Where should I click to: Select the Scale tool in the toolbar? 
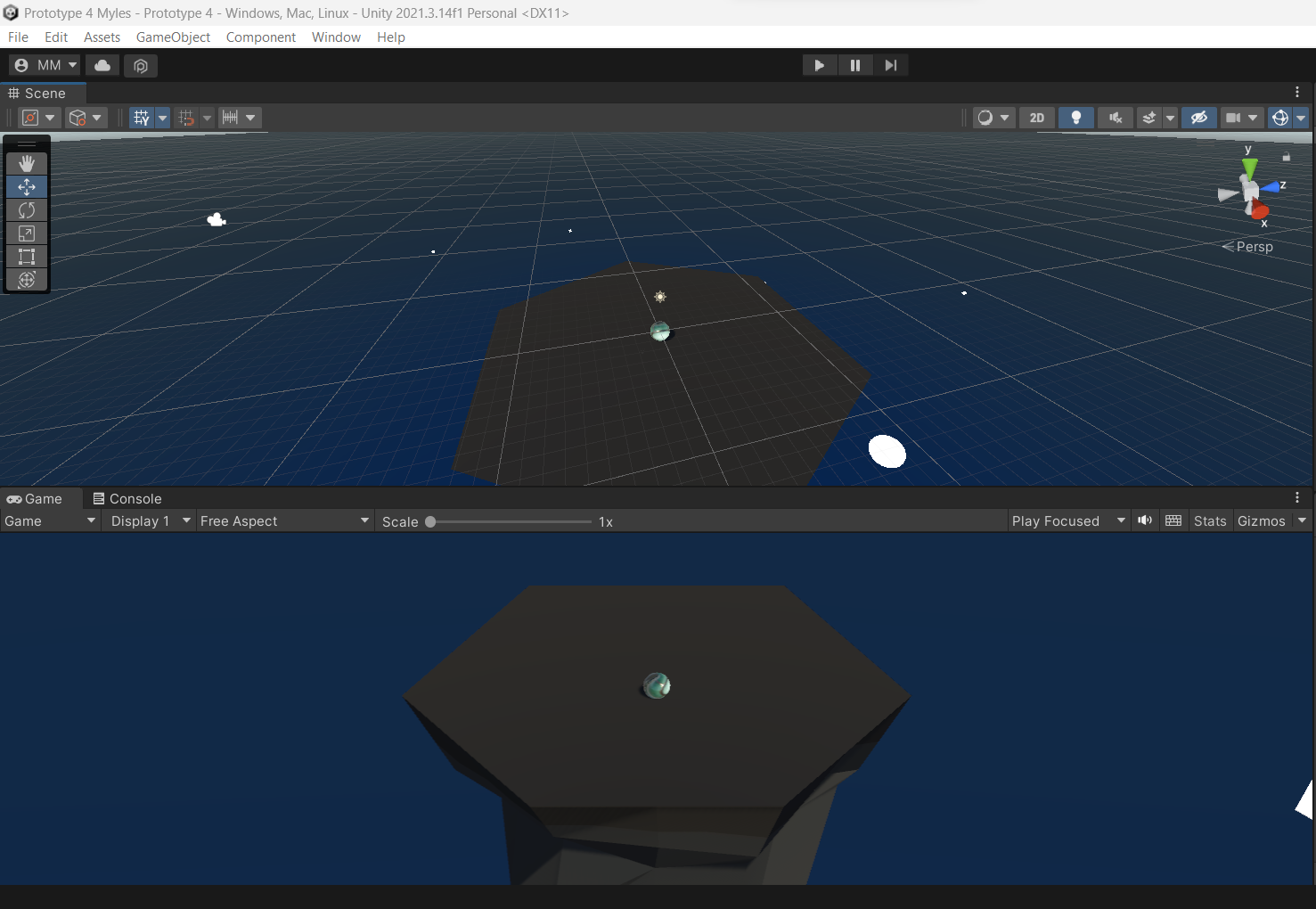pyautogui.click(x=27, y=233)
